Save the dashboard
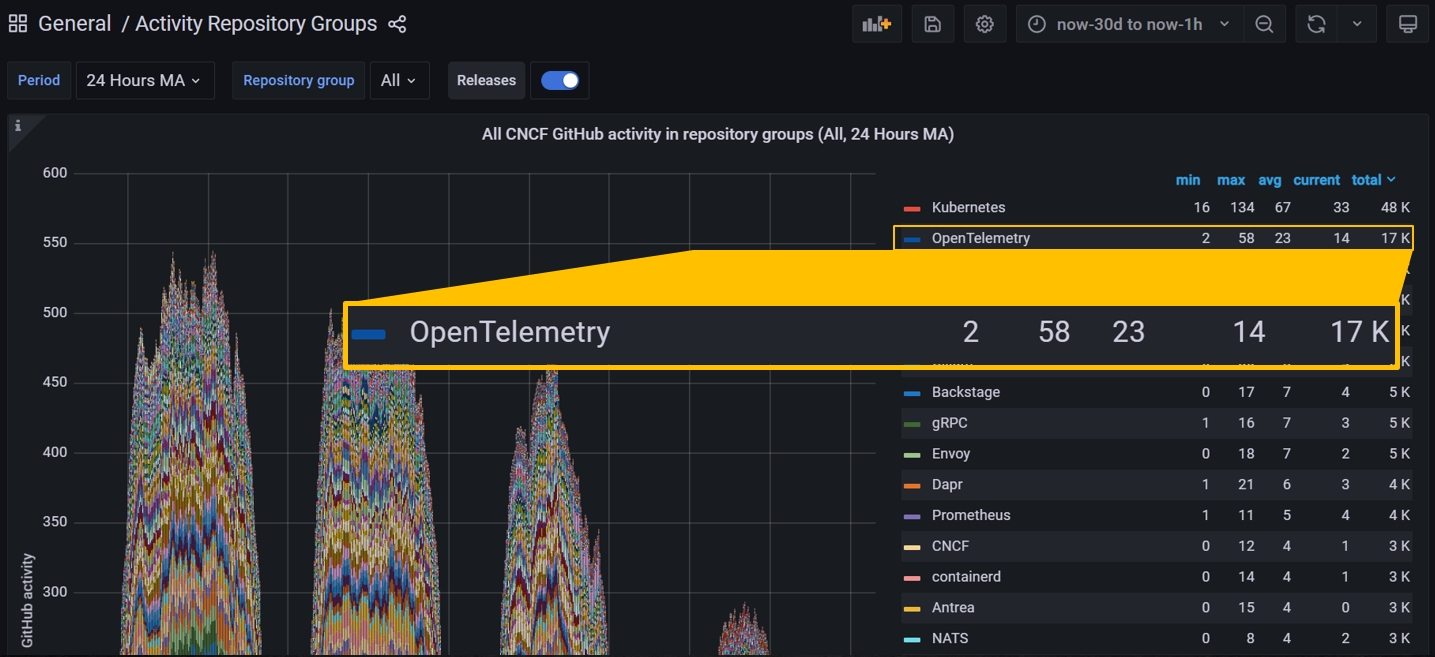The height and width of the screenshot is (657, 1435). tap(932, 24)
